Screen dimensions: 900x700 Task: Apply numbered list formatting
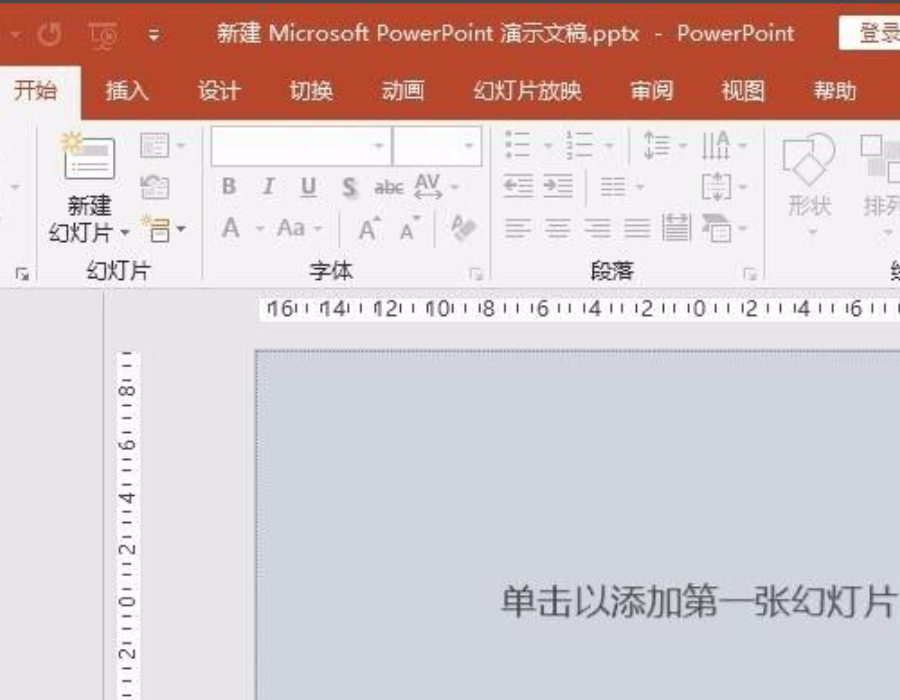tap(579, 145)
